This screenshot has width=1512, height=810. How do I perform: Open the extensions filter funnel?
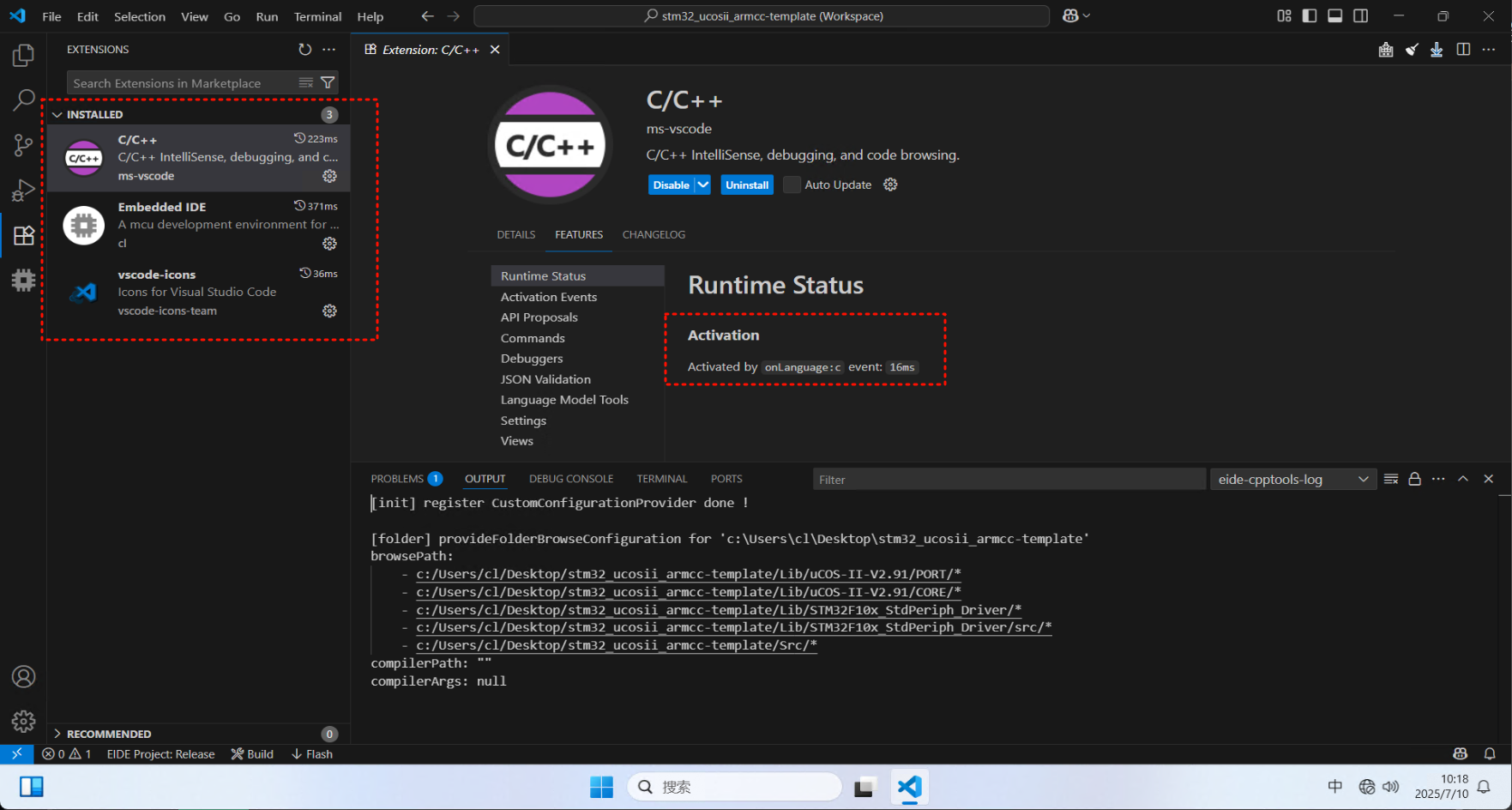coord(328,83)
